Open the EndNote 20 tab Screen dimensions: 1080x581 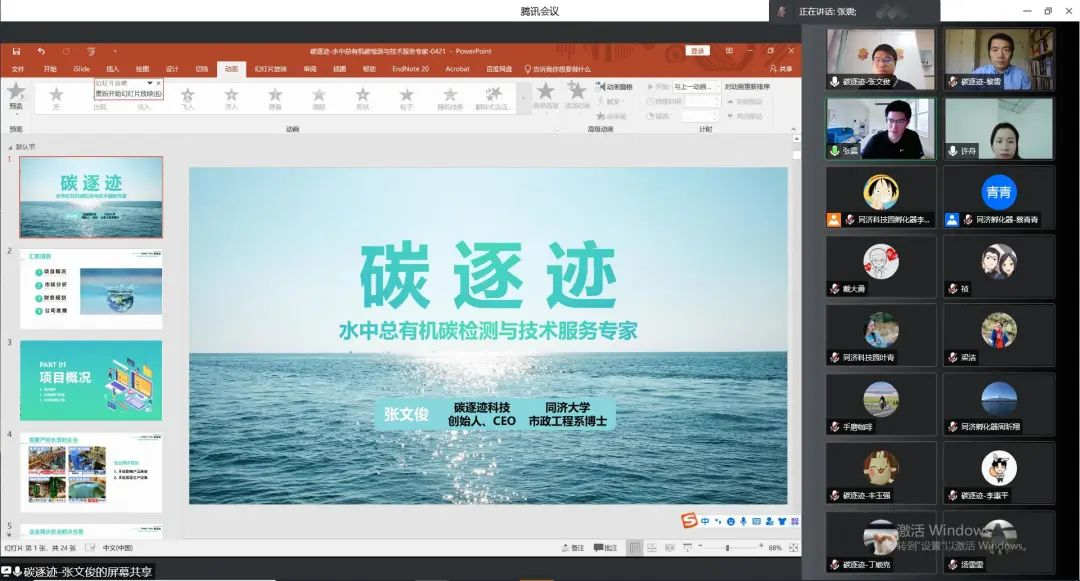411,69
